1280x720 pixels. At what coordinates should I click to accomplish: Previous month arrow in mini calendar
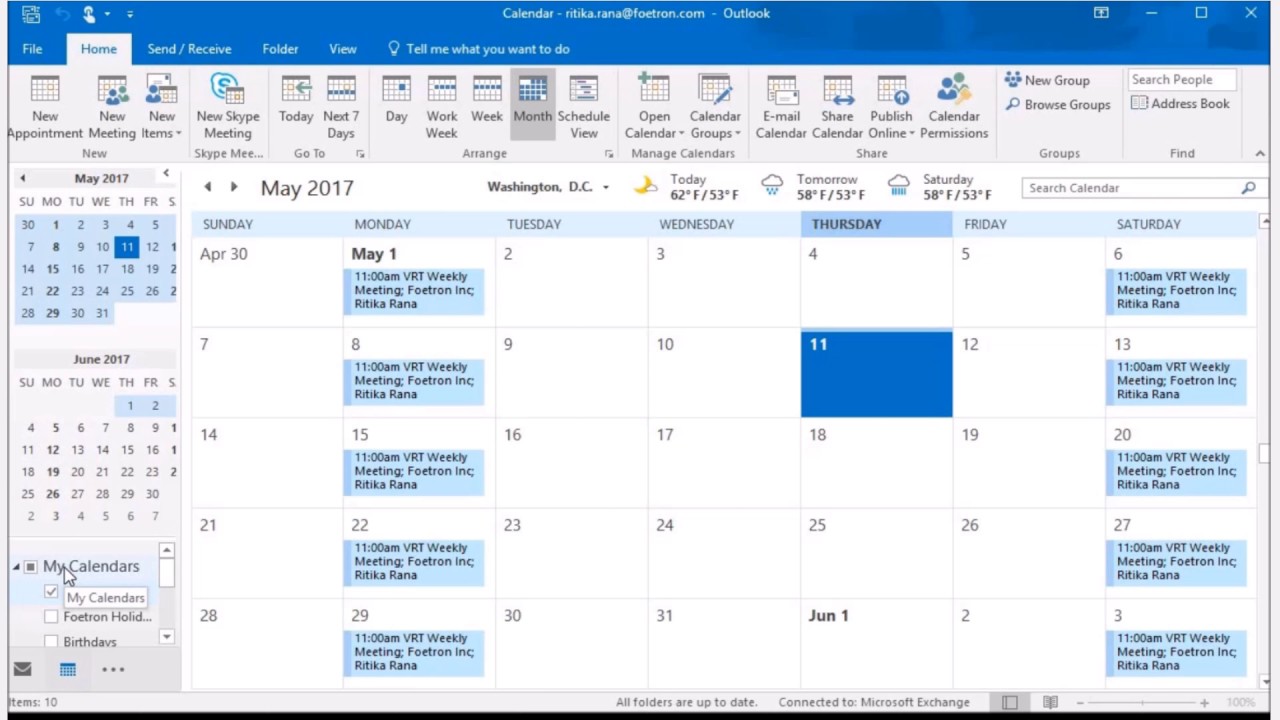point(22,178)
